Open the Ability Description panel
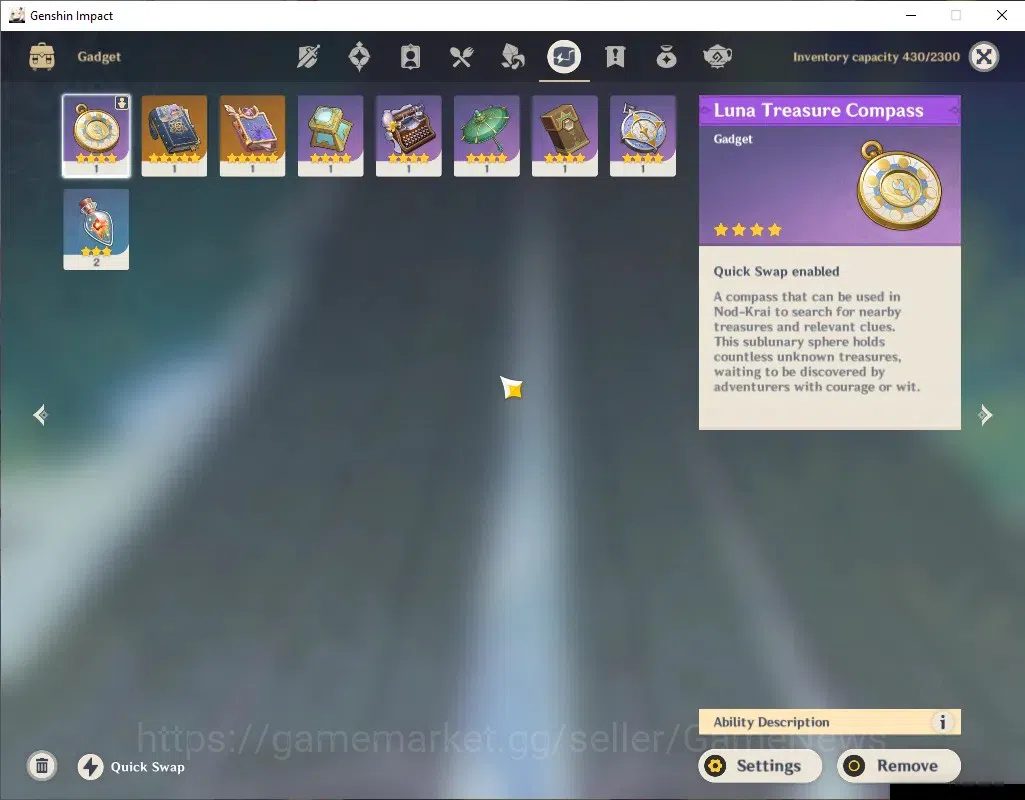Screen dimensions: 1025x800 (x=830, y=722)
